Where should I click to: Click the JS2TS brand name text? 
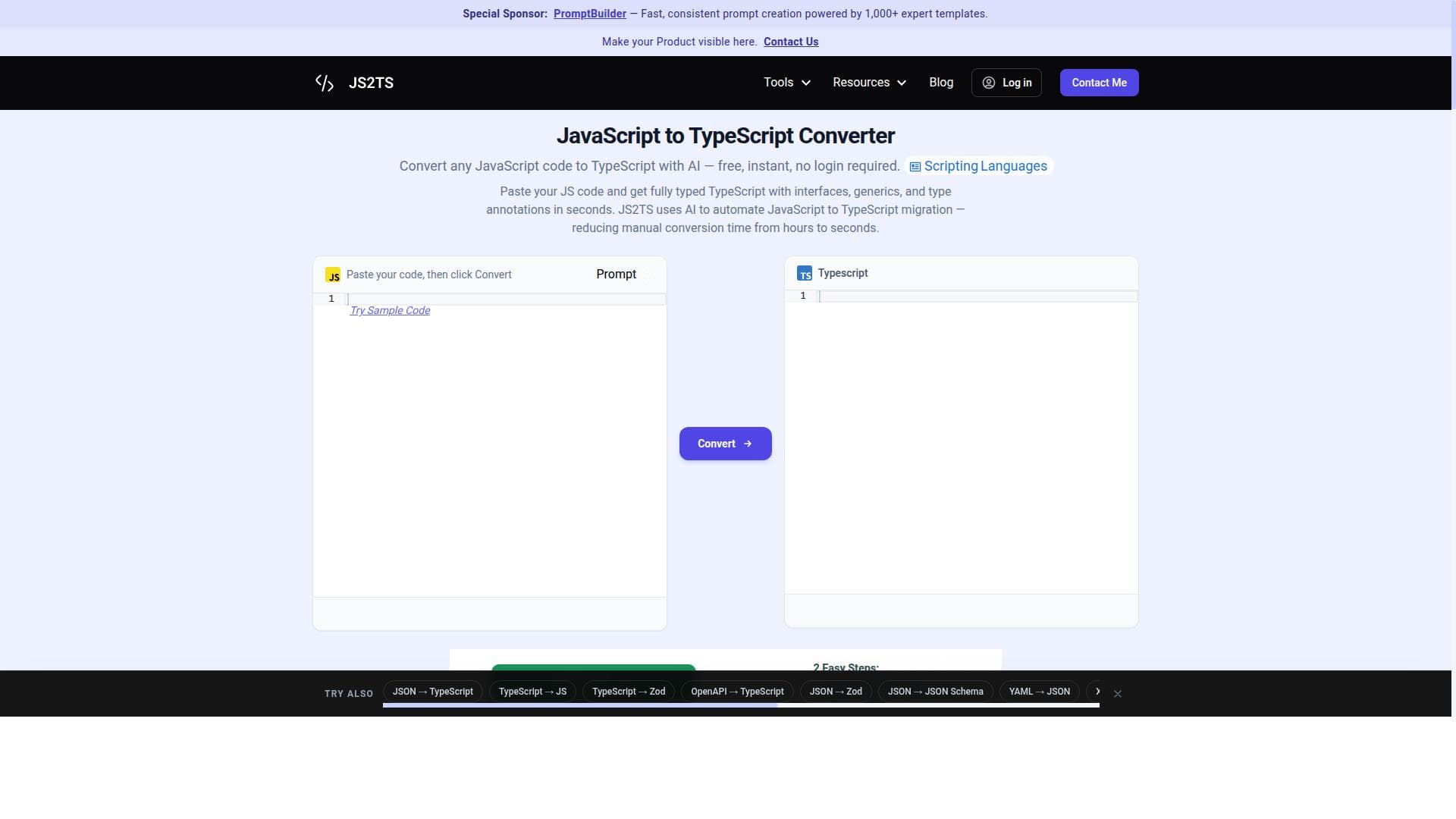click(371, 83)
